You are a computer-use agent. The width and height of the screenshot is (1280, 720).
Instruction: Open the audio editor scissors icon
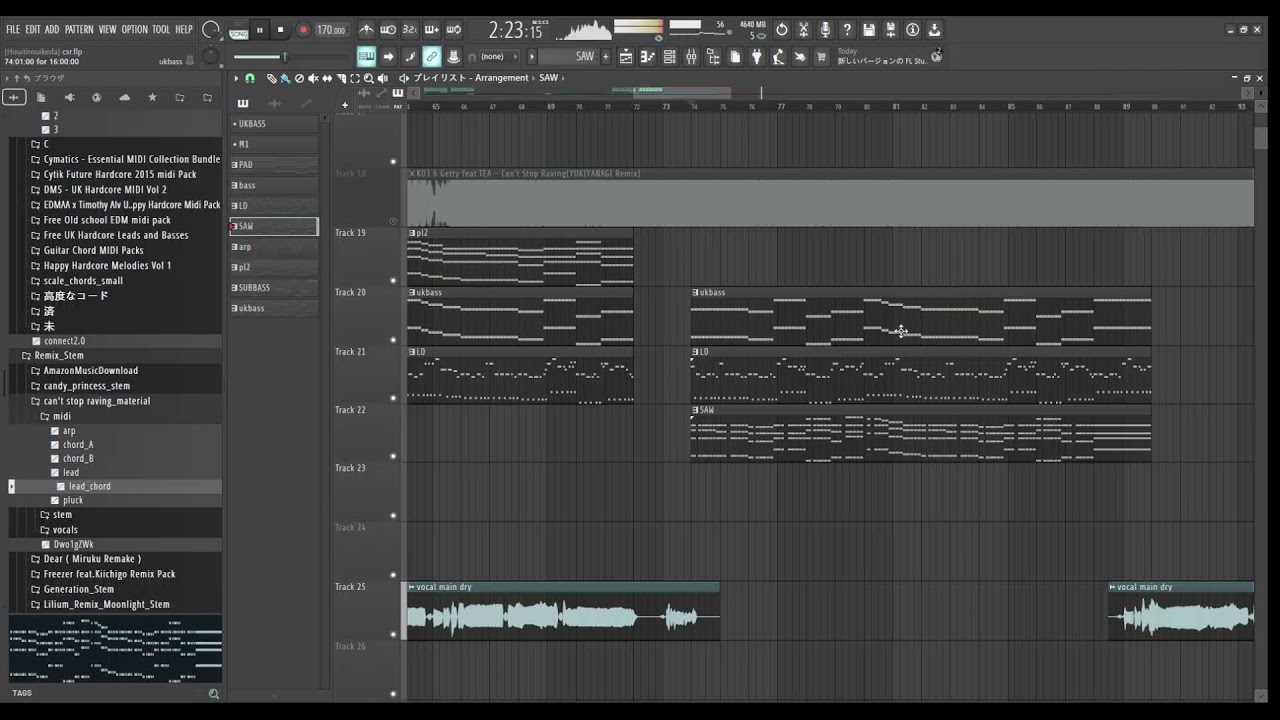pos(803,30)
